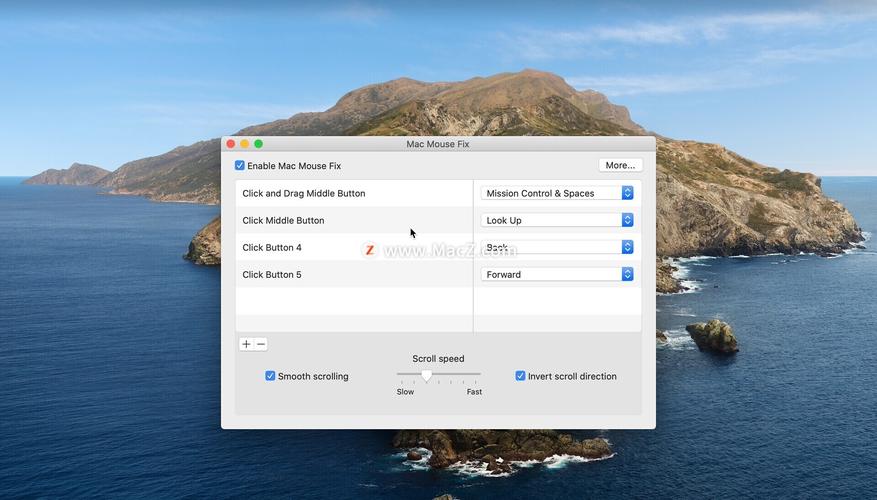Viewport: 877px width, 500px height.
Task: Open the Forward action dropdown
Action: 557,274
